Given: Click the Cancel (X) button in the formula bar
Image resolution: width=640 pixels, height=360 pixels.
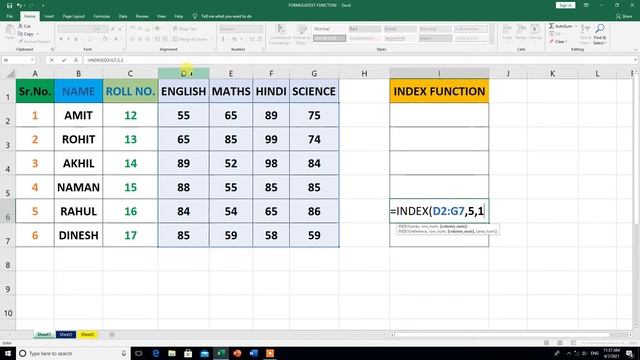Looking at the screenshot, I should (51, 60).
